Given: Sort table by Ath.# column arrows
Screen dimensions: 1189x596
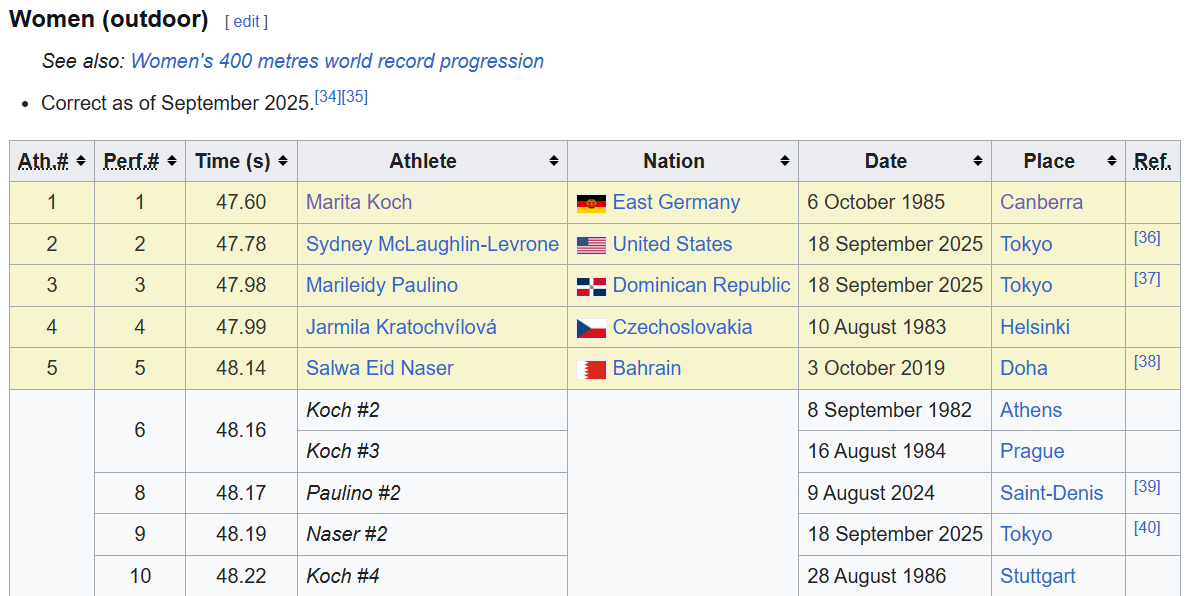Looking at the screenshot, I should (x=81, y=161).
